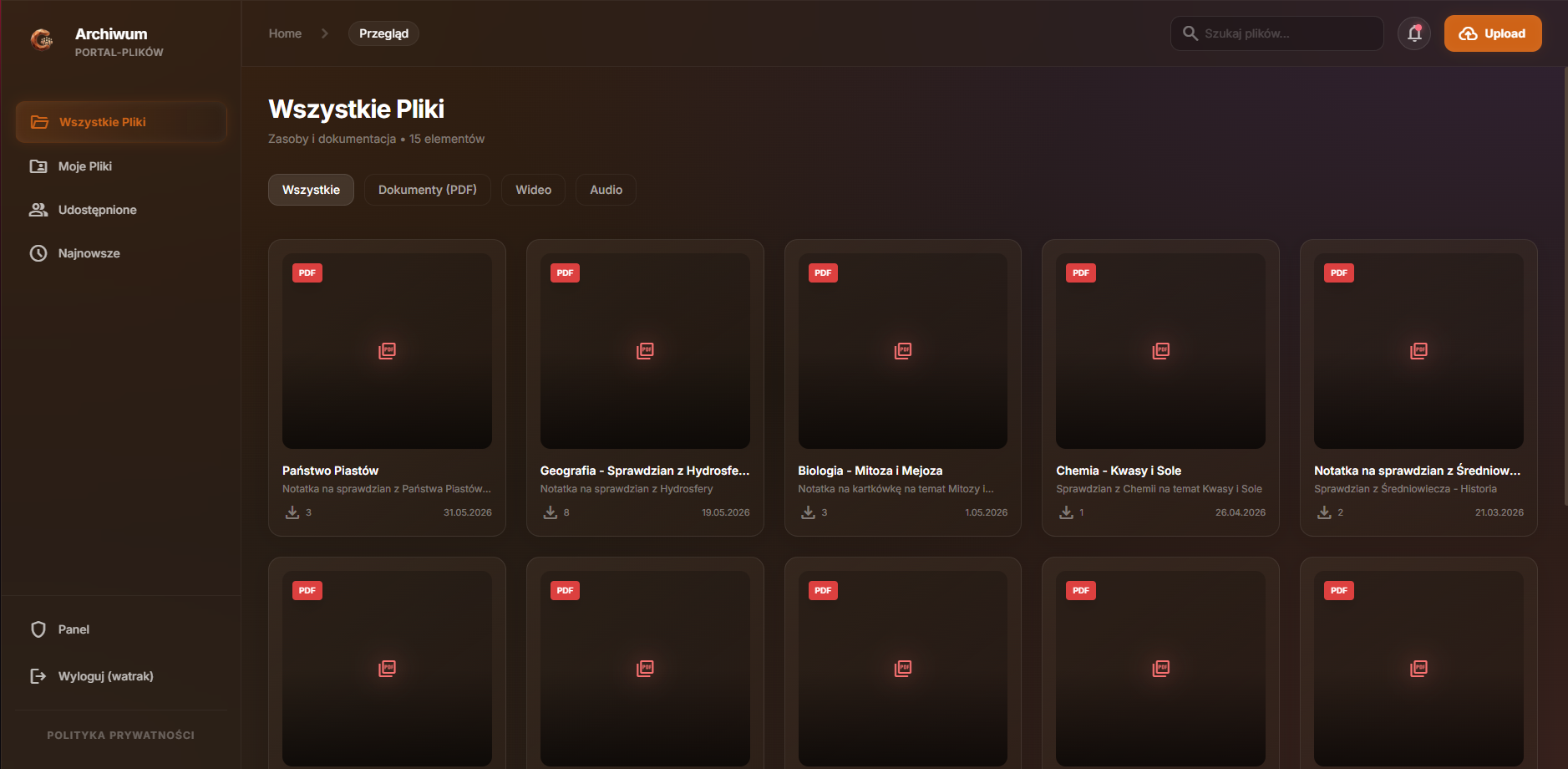Click PDF badge on Państwo Piastów card

[x=307, y=273]
